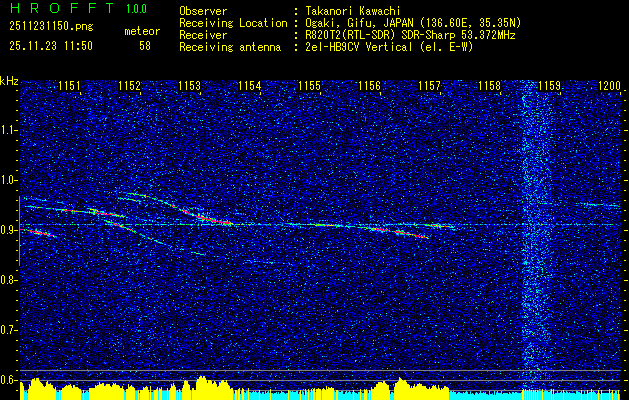Screen dimensions: 629x400
Task: Click the date stamp 25.11.23 11:50
Action: coord(51,46)
